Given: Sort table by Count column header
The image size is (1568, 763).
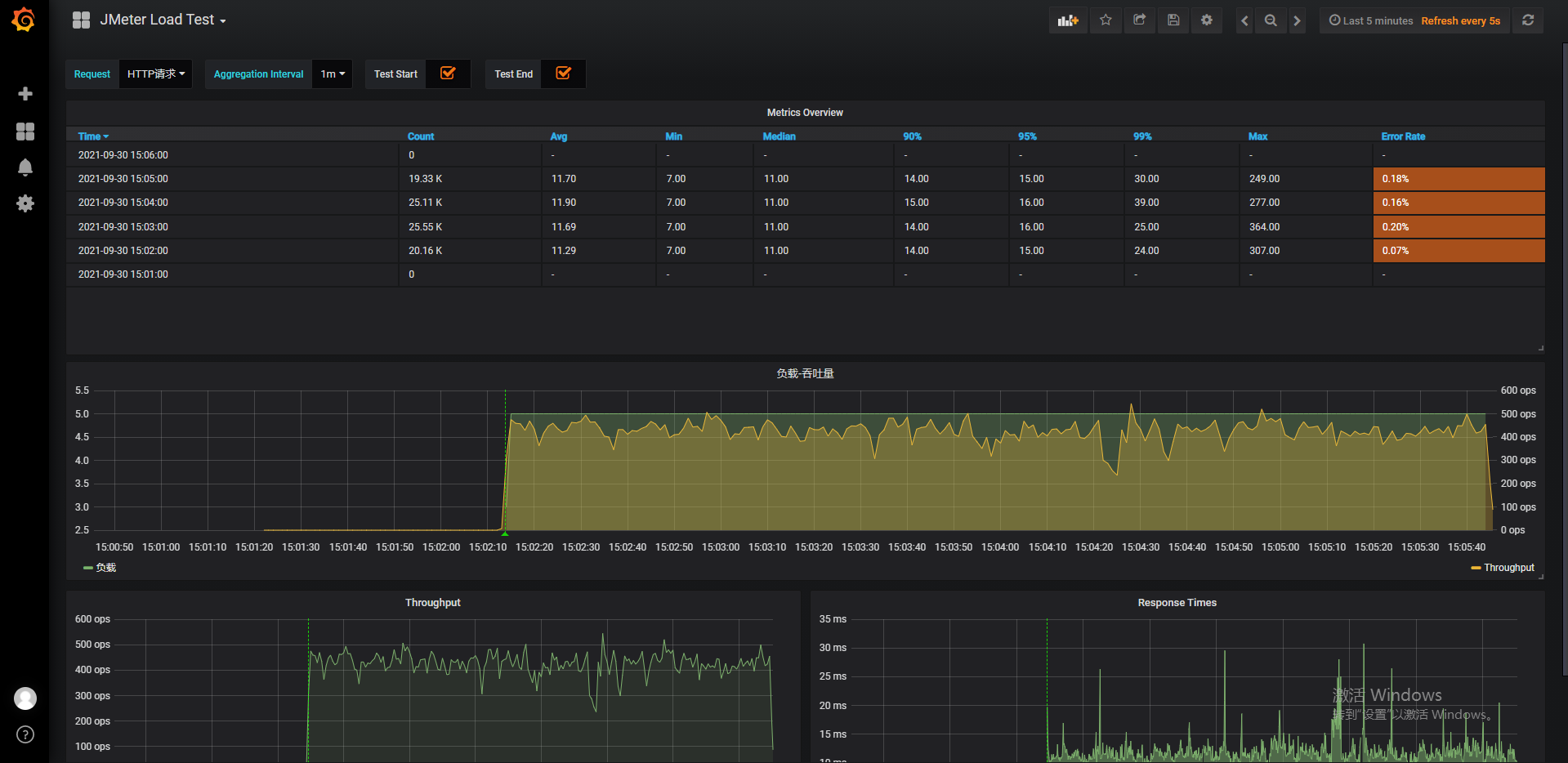Looking at the screenshot, I should pos(421,136).
